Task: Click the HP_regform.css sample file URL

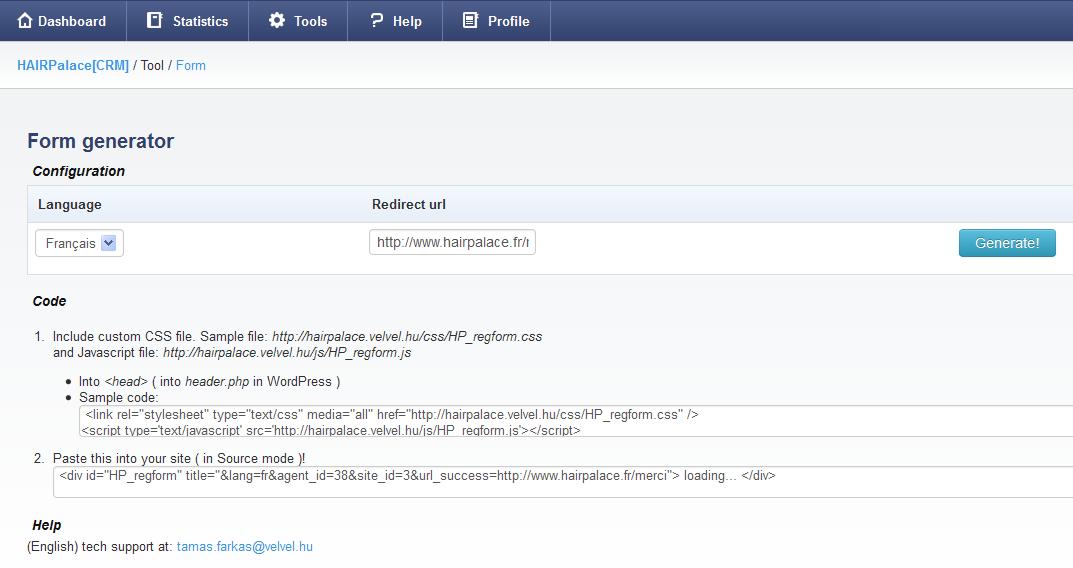Action: [x=407, y=337]
